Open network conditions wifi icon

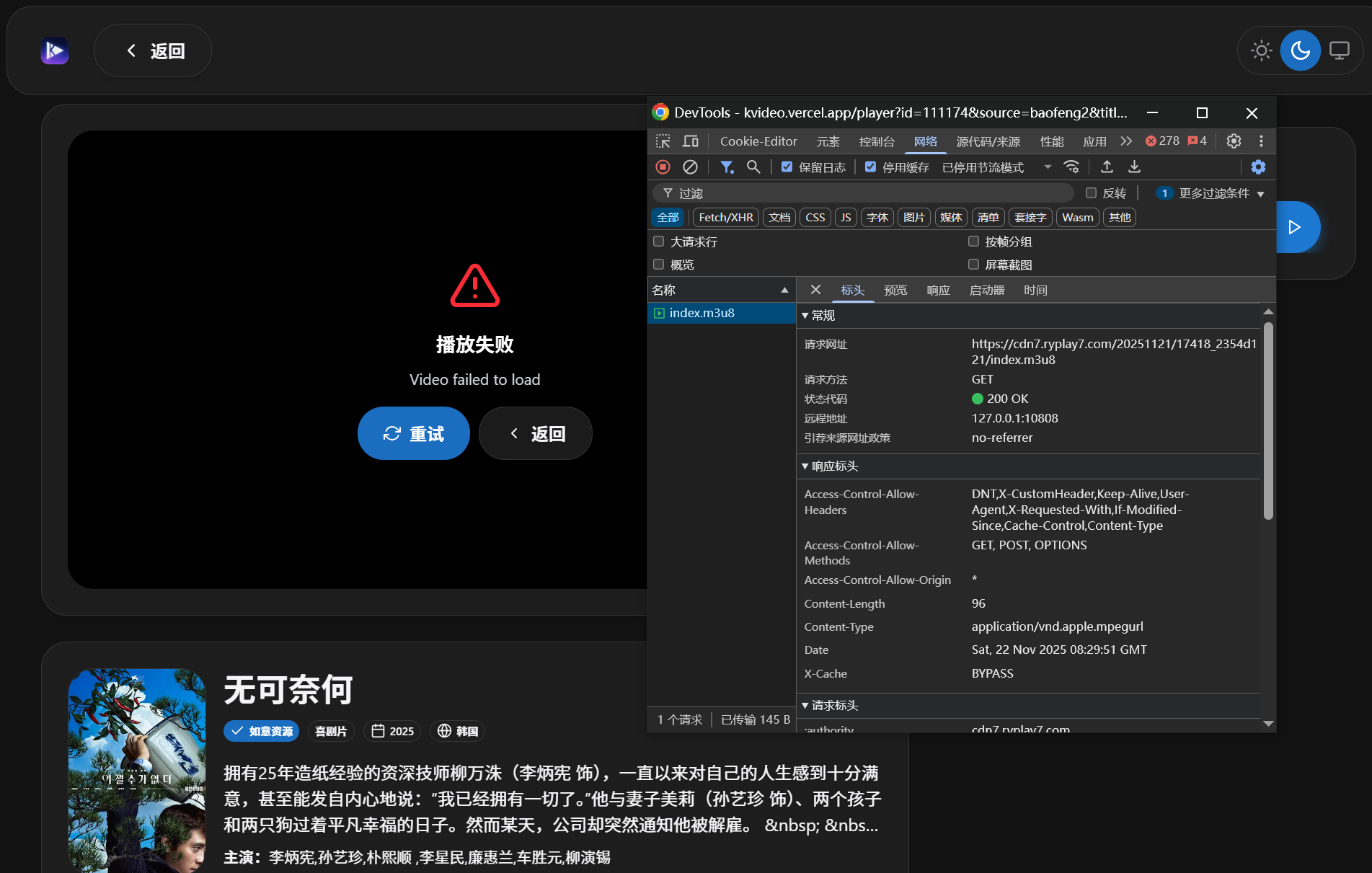click(1072, 167)
